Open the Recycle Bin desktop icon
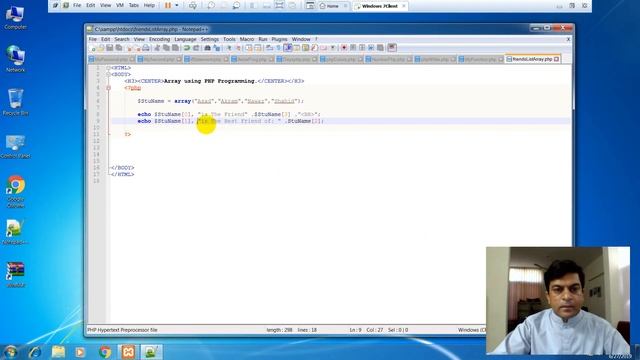The width and height of the screenshot is (640, 360). [16, 102]
